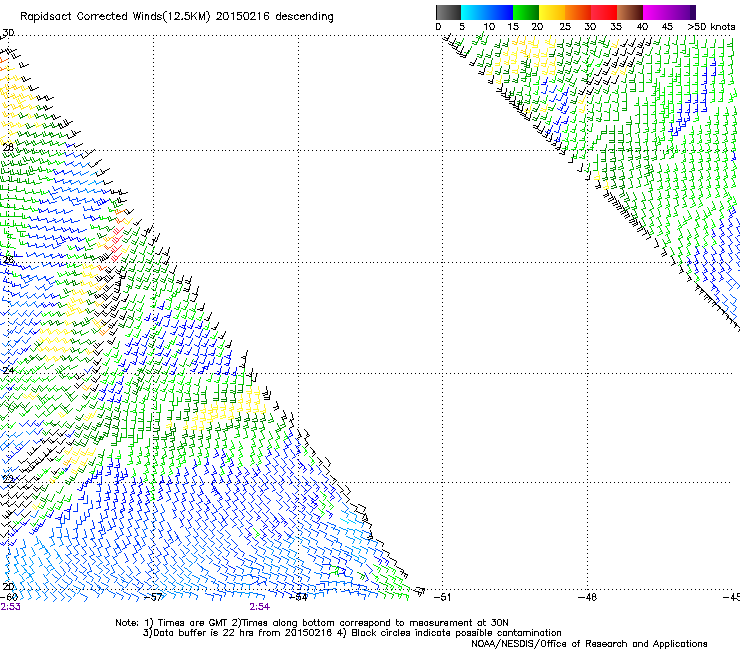Select the orange 25-30 knots legend band

tap(578, 12)
